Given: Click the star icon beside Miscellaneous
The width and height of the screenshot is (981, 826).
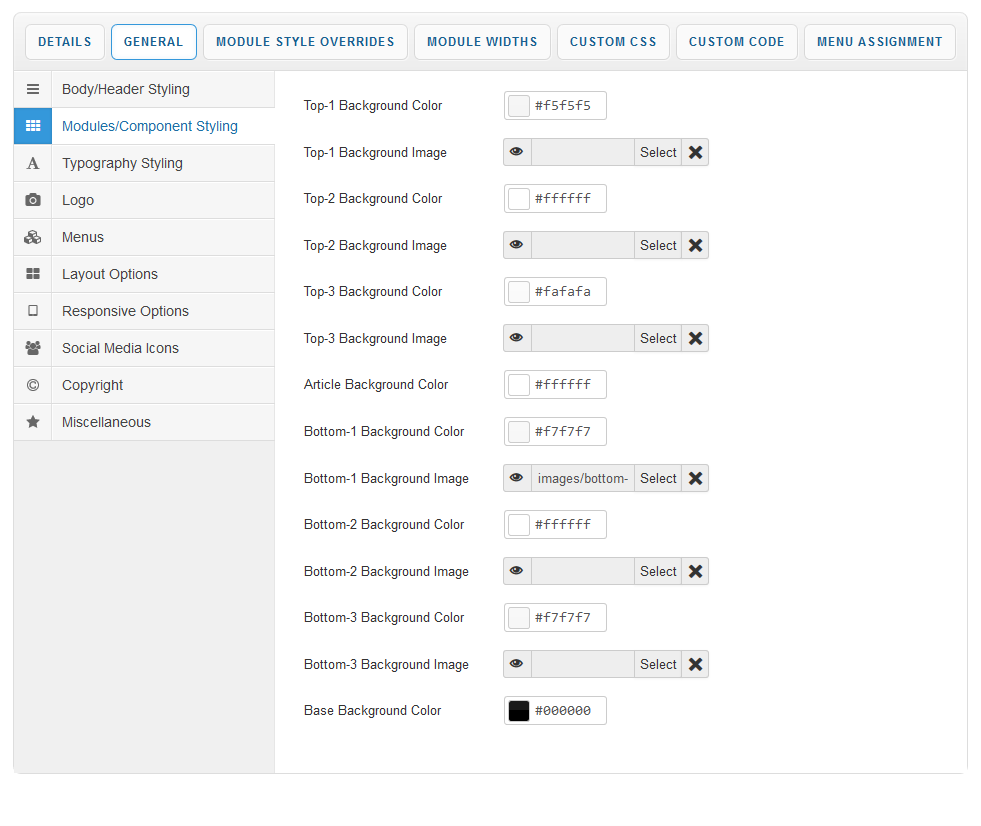Looking at the screenshot, I should click(33, 422).
